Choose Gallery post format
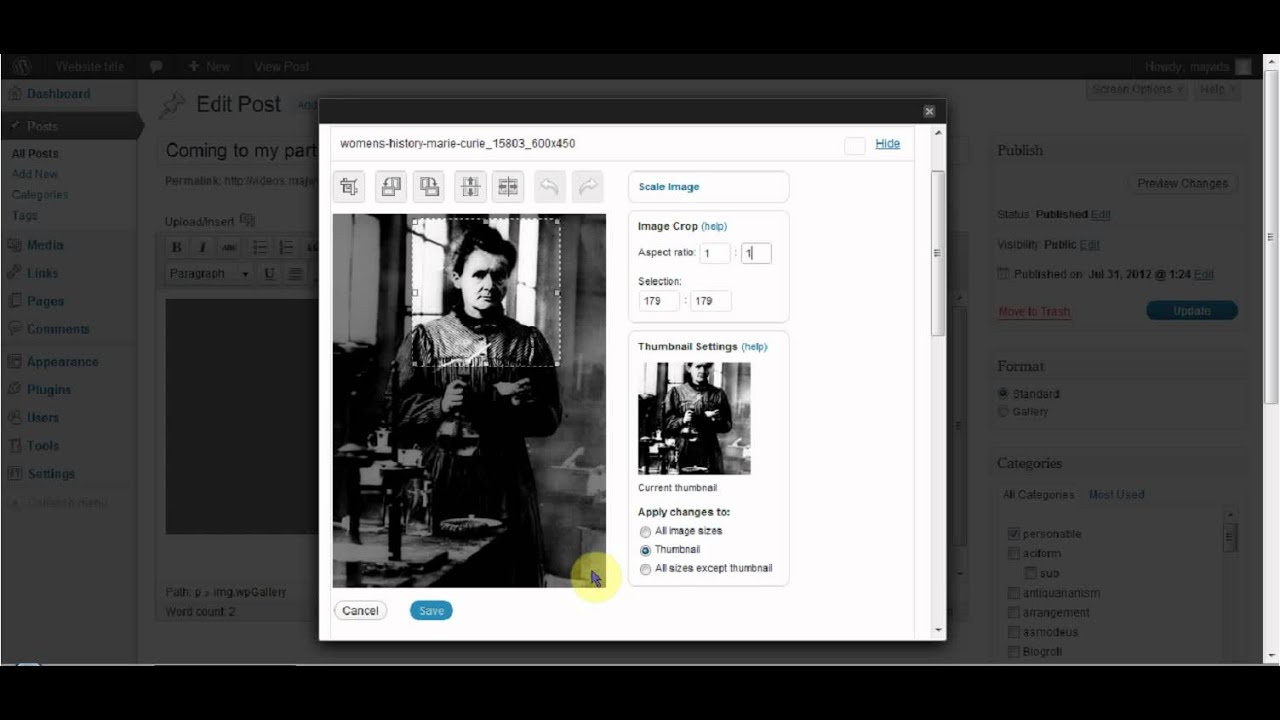This screenshot has width=1280, height=720. pos(1003,411)
